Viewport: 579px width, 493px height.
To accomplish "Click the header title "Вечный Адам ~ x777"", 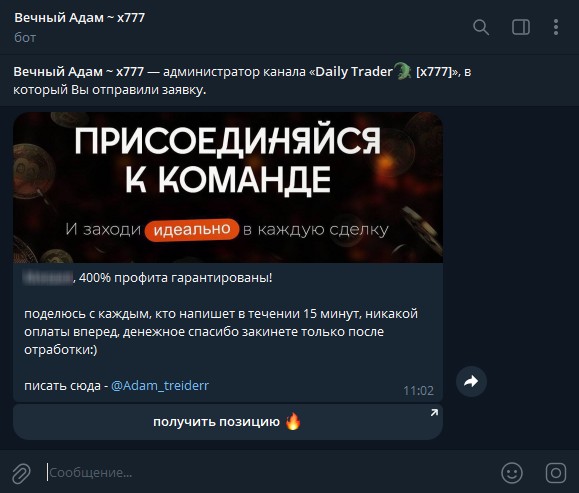I will (79, 17).
